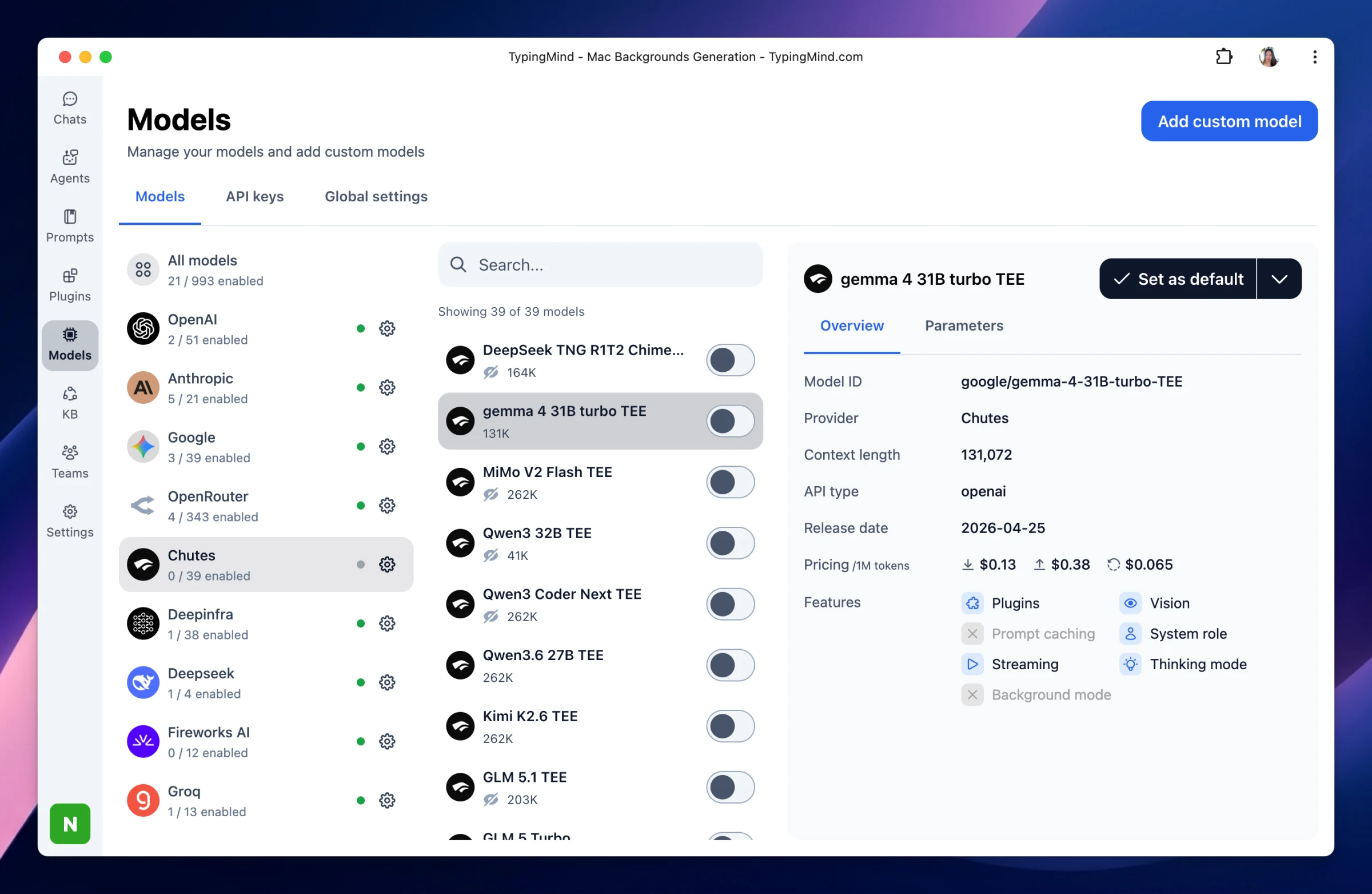The width and height of the screenshot is (1372, 894).
Task: Open Plugins from the sidebar
Action: 70,285
